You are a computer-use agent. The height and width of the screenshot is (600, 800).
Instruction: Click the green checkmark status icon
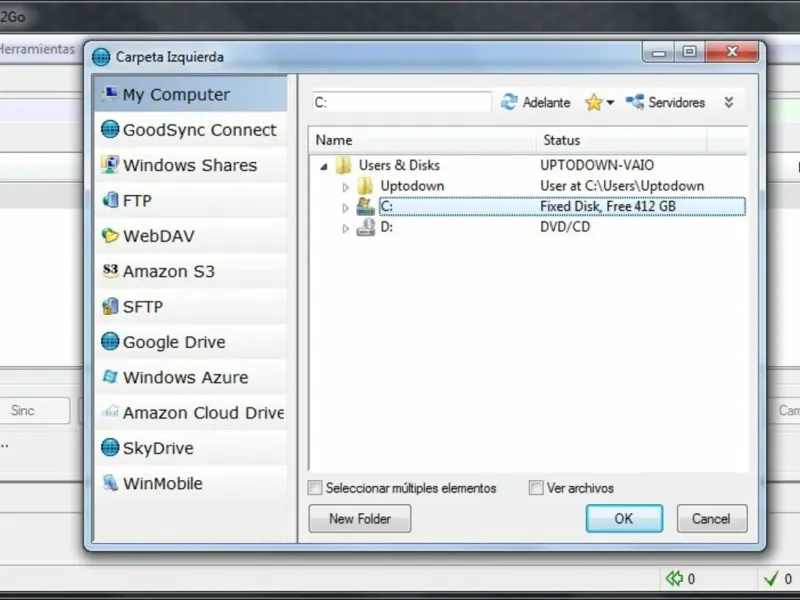(771, 578)
